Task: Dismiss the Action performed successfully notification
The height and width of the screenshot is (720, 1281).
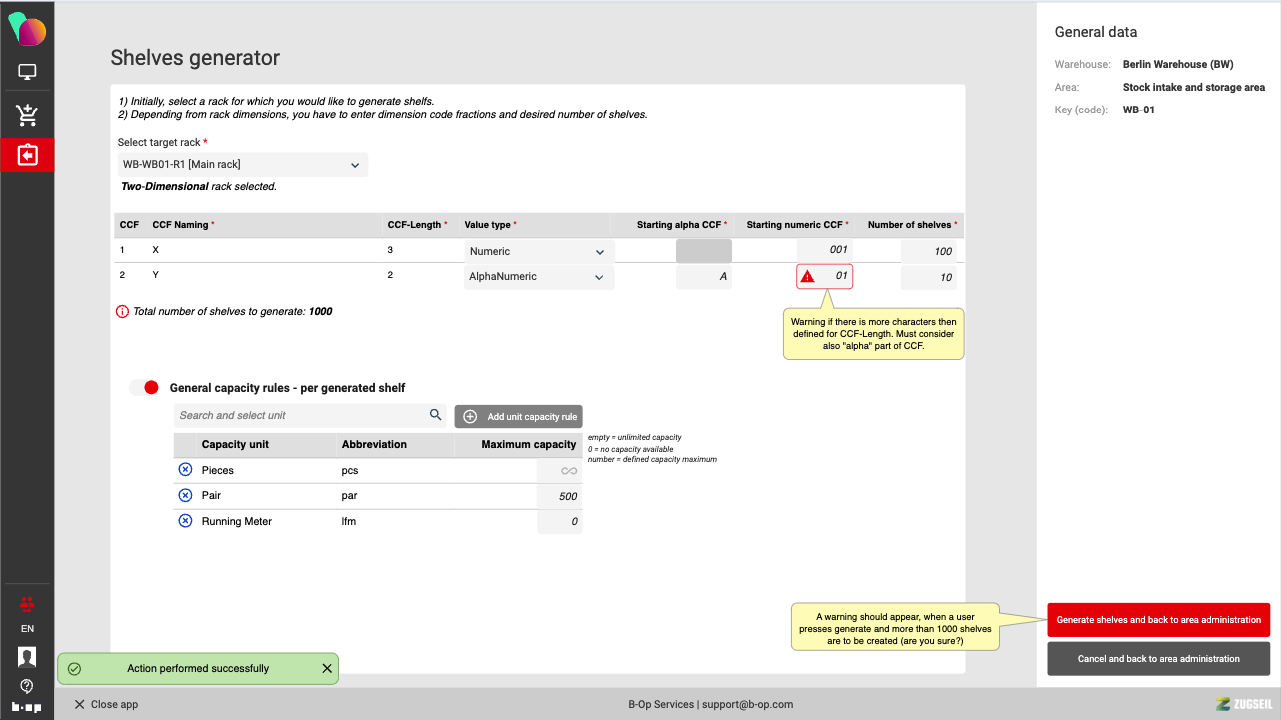Action: point(327,669)
